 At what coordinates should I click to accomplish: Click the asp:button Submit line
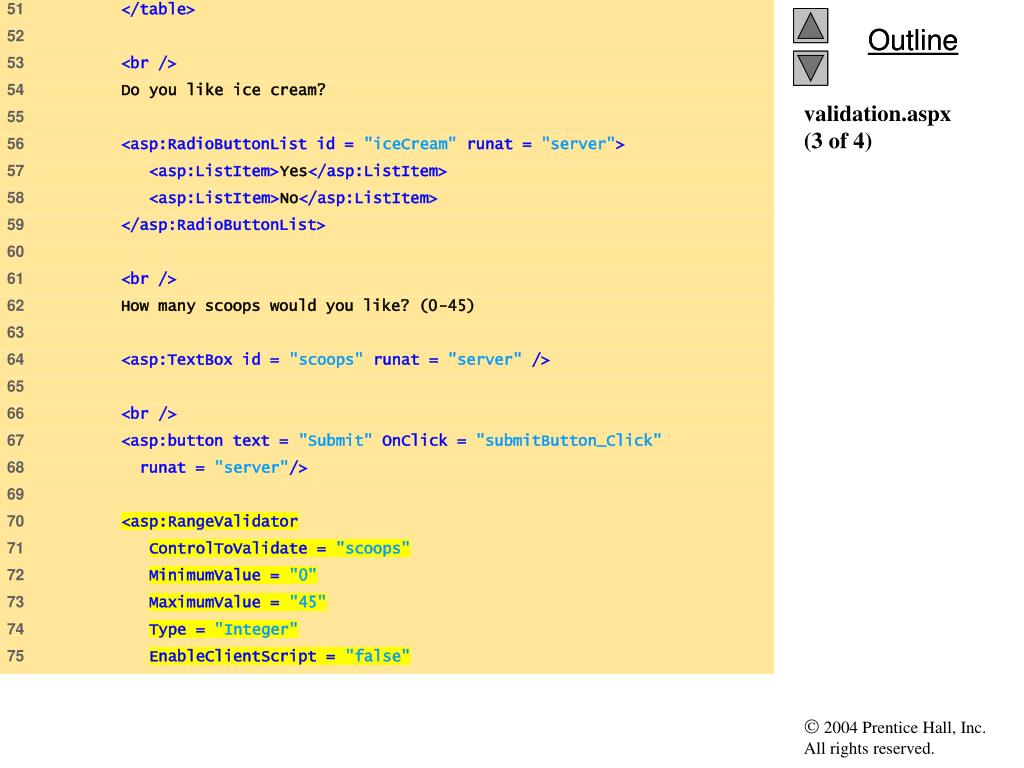[x=391, y=441]
